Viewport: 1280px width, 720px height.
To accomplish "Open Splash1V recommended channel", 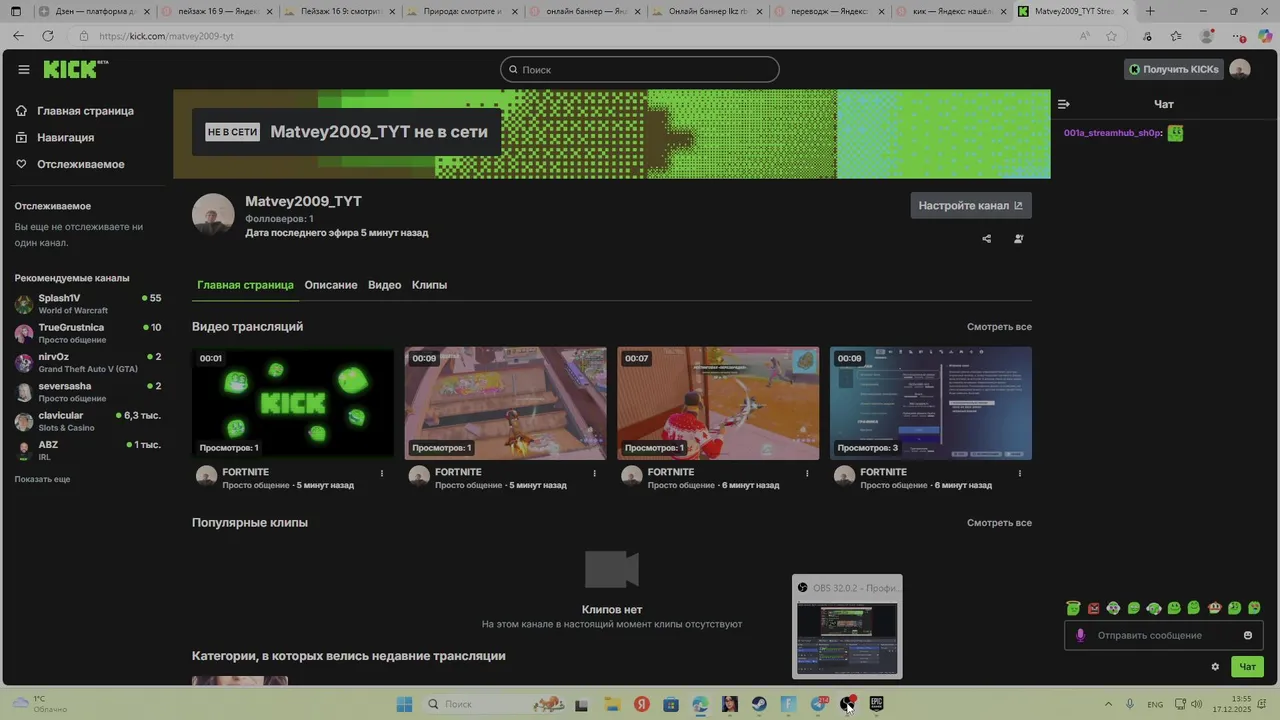I will (x=87, y=304).
